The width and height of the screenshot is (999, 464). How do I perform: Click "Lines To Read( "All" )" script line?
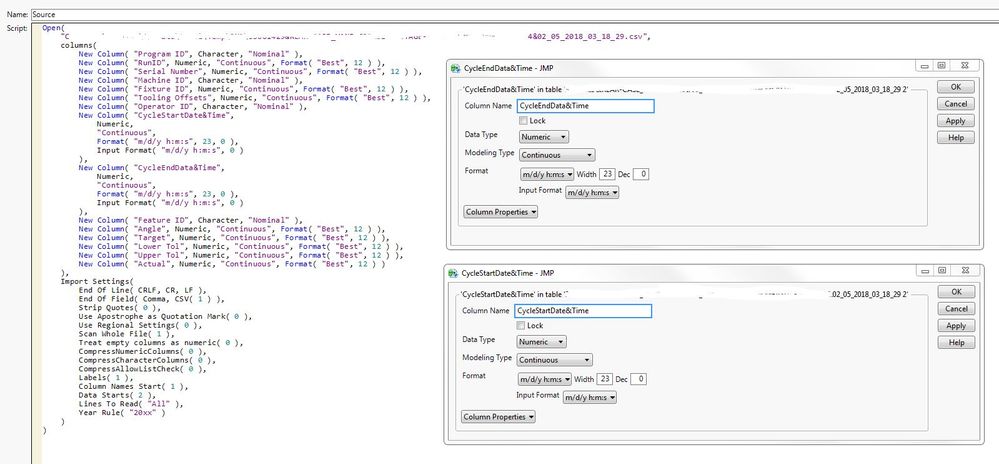point(131,403)
